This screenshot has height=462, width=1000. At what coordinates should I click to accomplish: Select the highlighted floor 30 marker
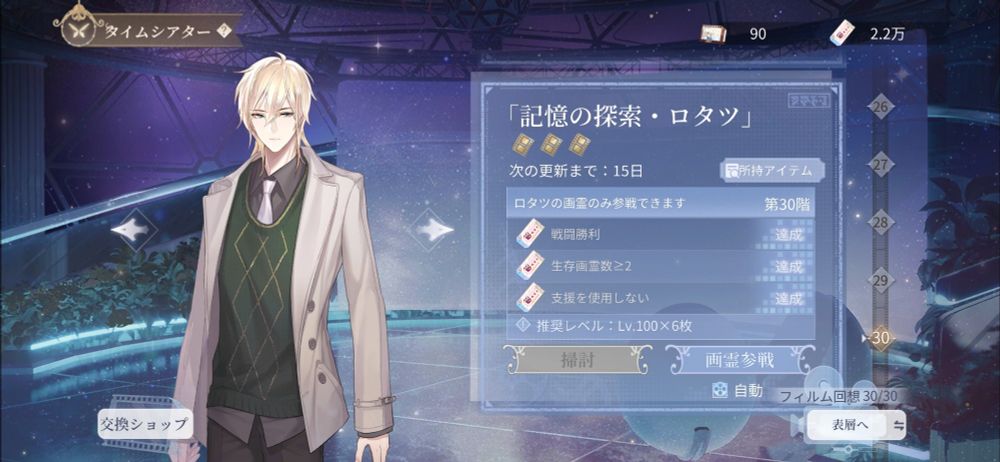pos(880,338)
